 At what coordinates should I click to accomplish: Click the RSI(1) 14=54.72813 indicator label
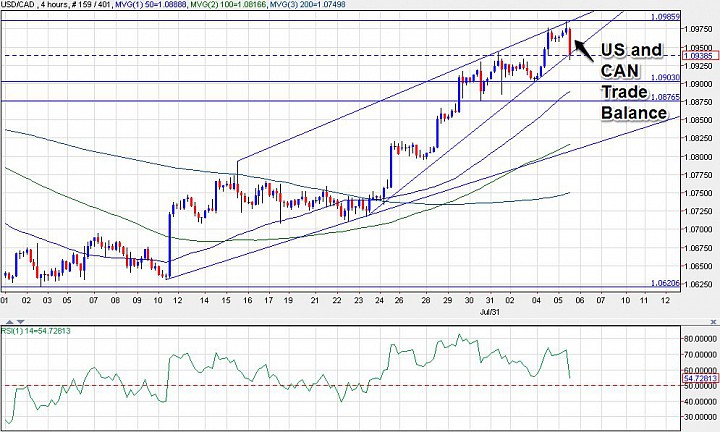(x=35, y=331)
